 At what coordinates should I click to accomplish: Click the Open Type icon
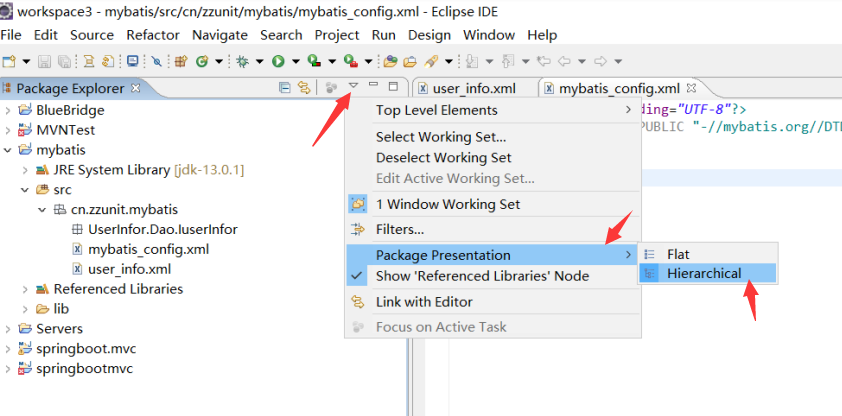[390, 61]
